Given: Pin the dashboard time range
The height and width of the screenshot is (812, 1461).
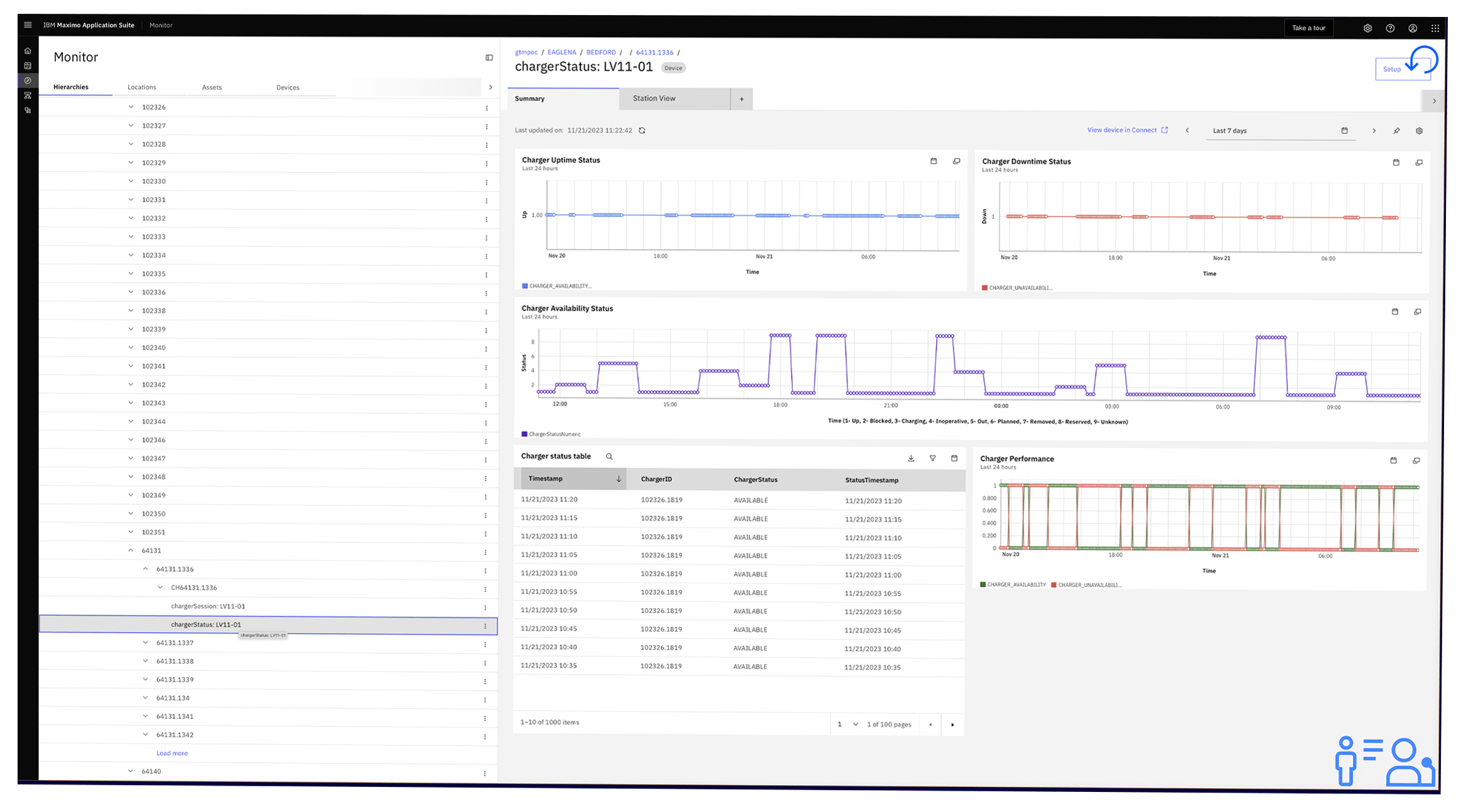Looking at the screenshot, I should (x=1396, y=131).
